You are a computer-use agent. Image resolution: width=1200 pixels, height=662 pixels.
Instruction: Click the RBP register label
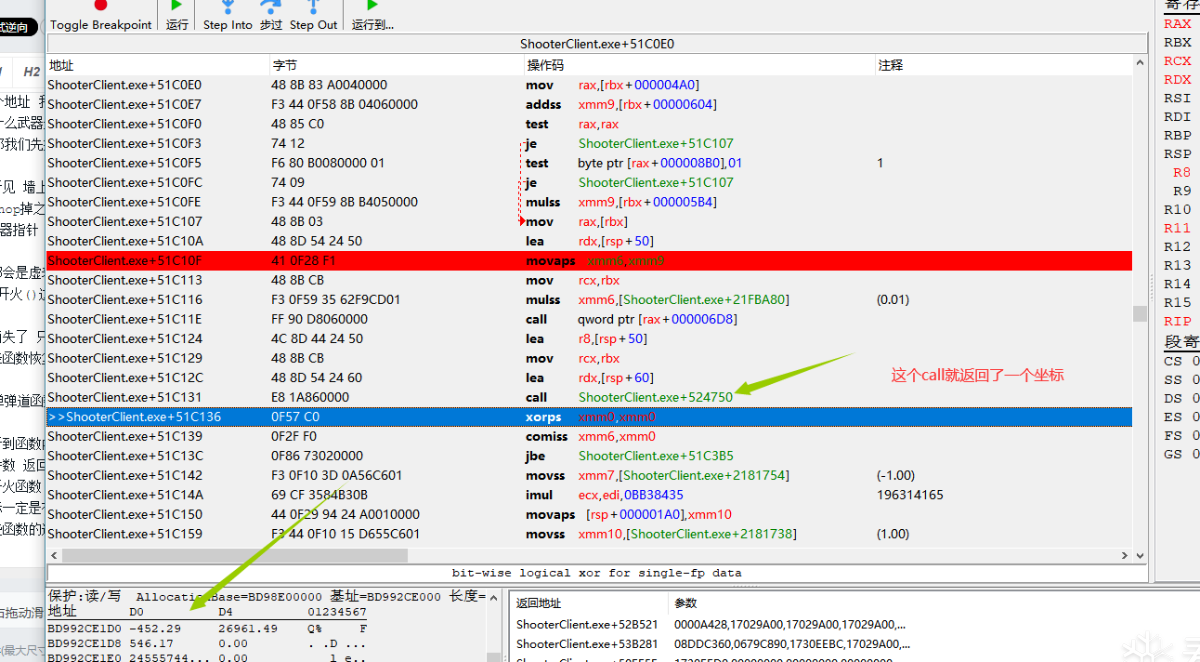[1177, 135]
